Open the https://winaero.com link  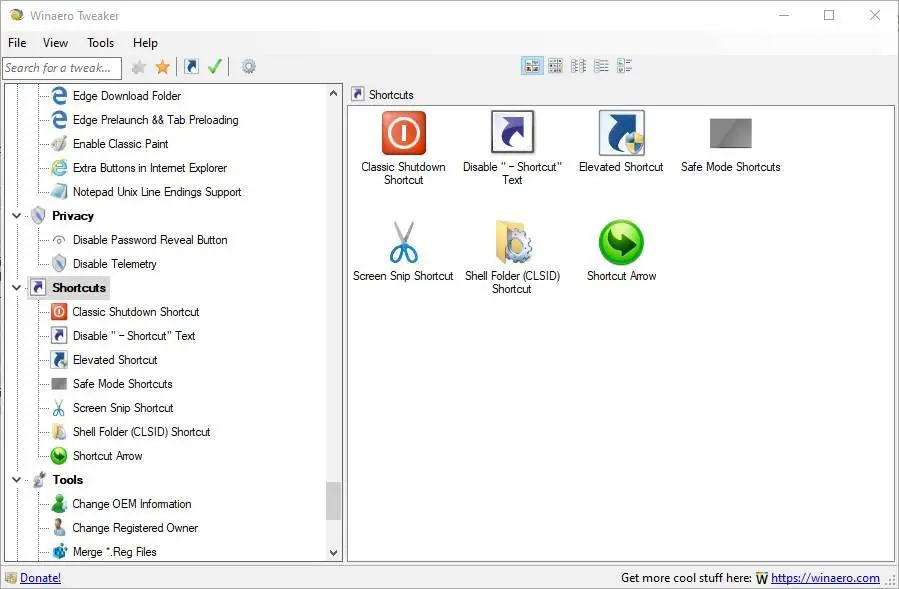click(825, 578)
